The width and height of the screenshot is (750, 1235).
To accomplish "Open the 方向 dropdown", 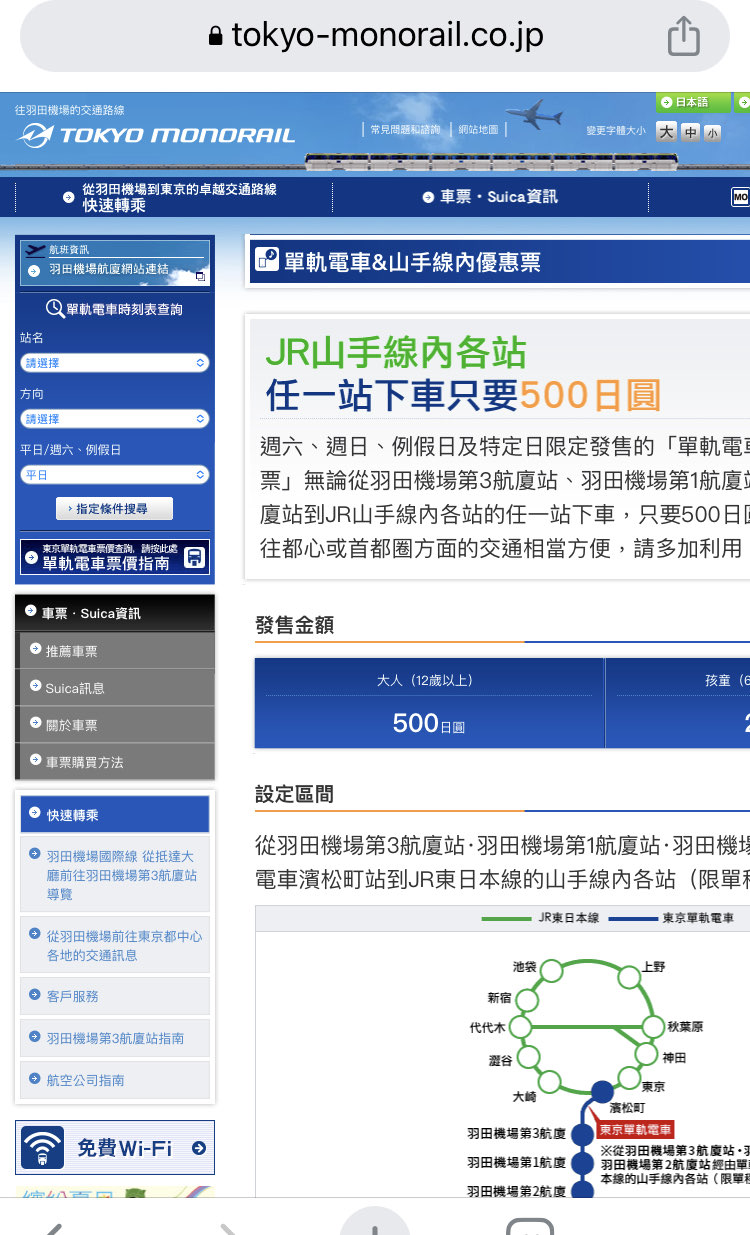I will click(115, 419).
